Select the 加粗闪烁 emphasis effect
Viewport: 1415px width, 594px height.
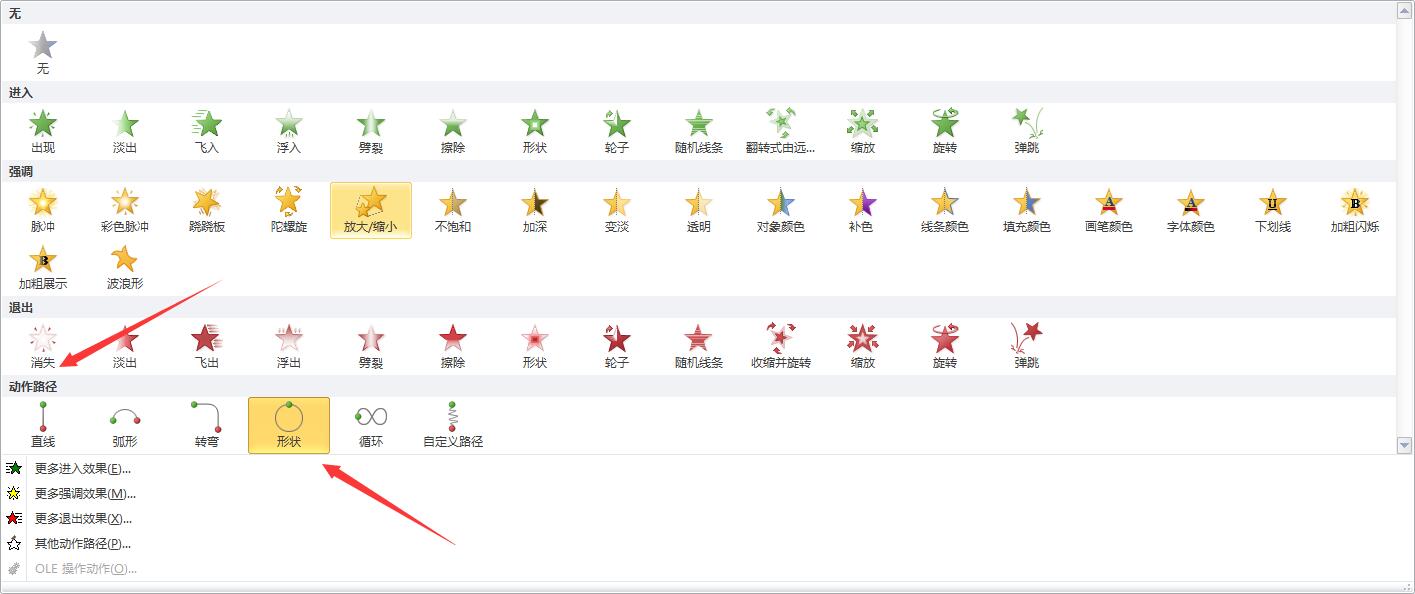pos(1355,210)
